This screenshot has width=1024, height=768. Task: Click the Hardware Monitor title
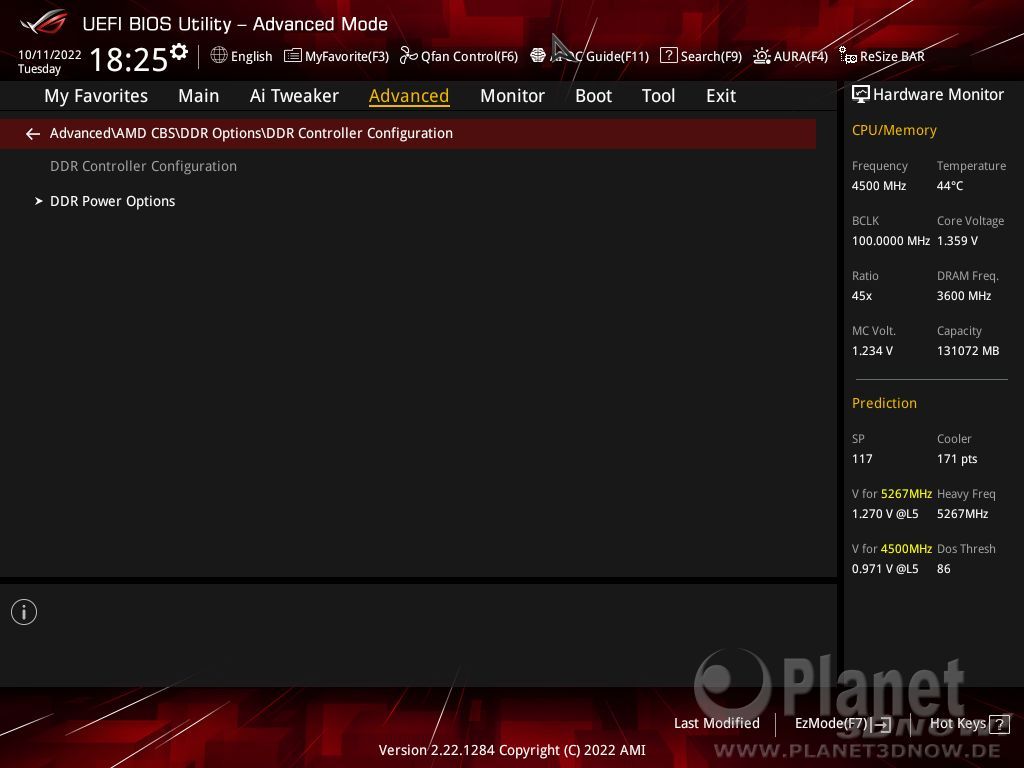point(938,95)
